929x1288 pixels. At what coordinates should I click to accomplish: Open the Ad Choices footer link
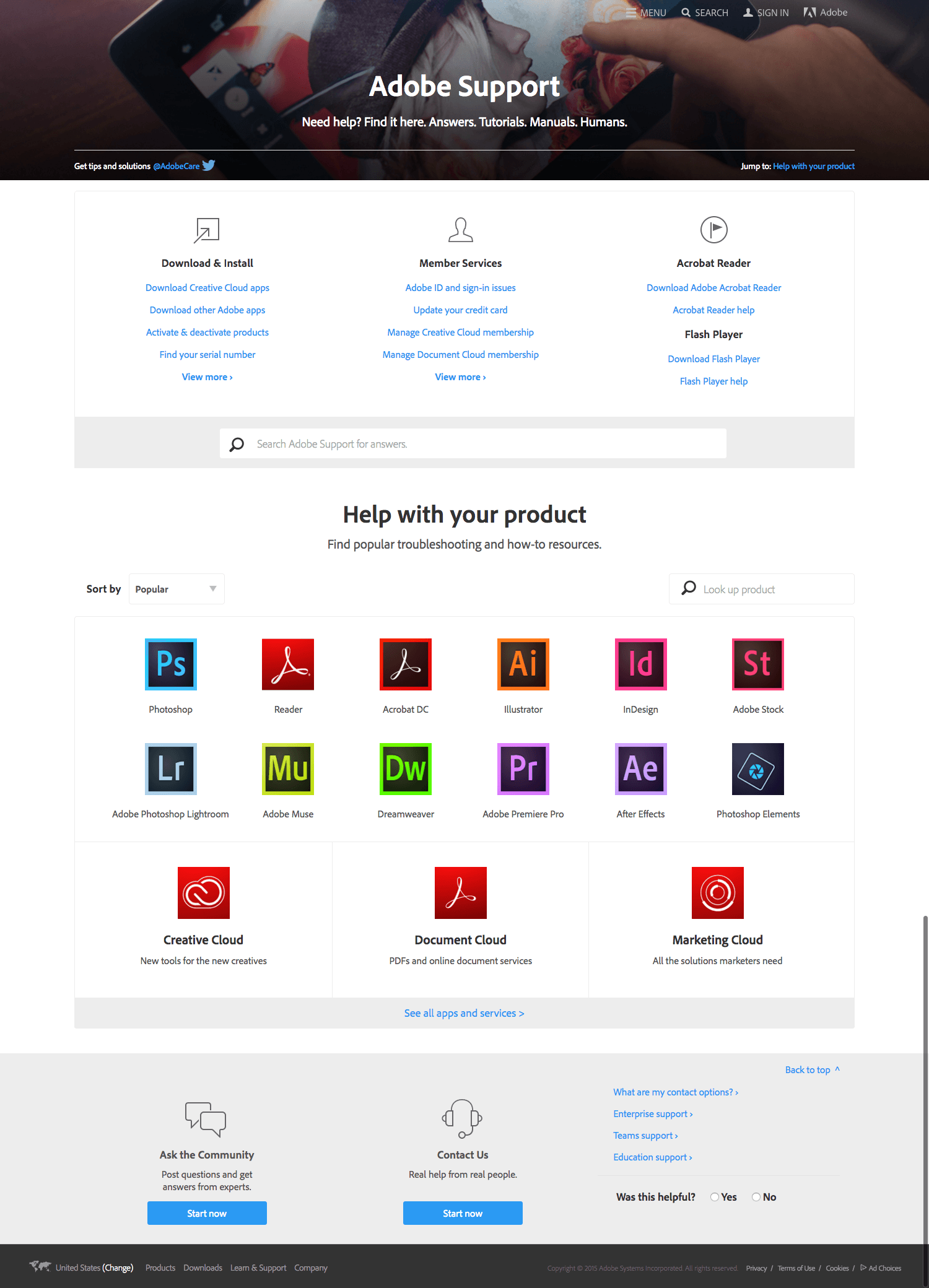click(881, 1268)
